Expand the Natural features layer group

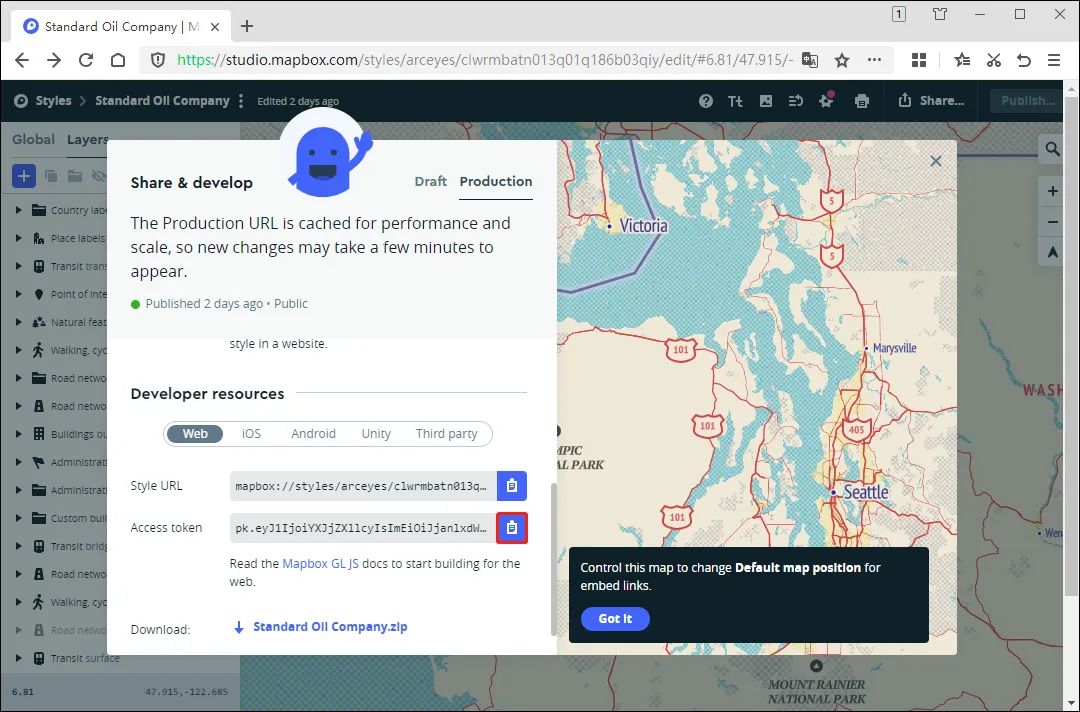pyautogui.click(x=17, y=322)
